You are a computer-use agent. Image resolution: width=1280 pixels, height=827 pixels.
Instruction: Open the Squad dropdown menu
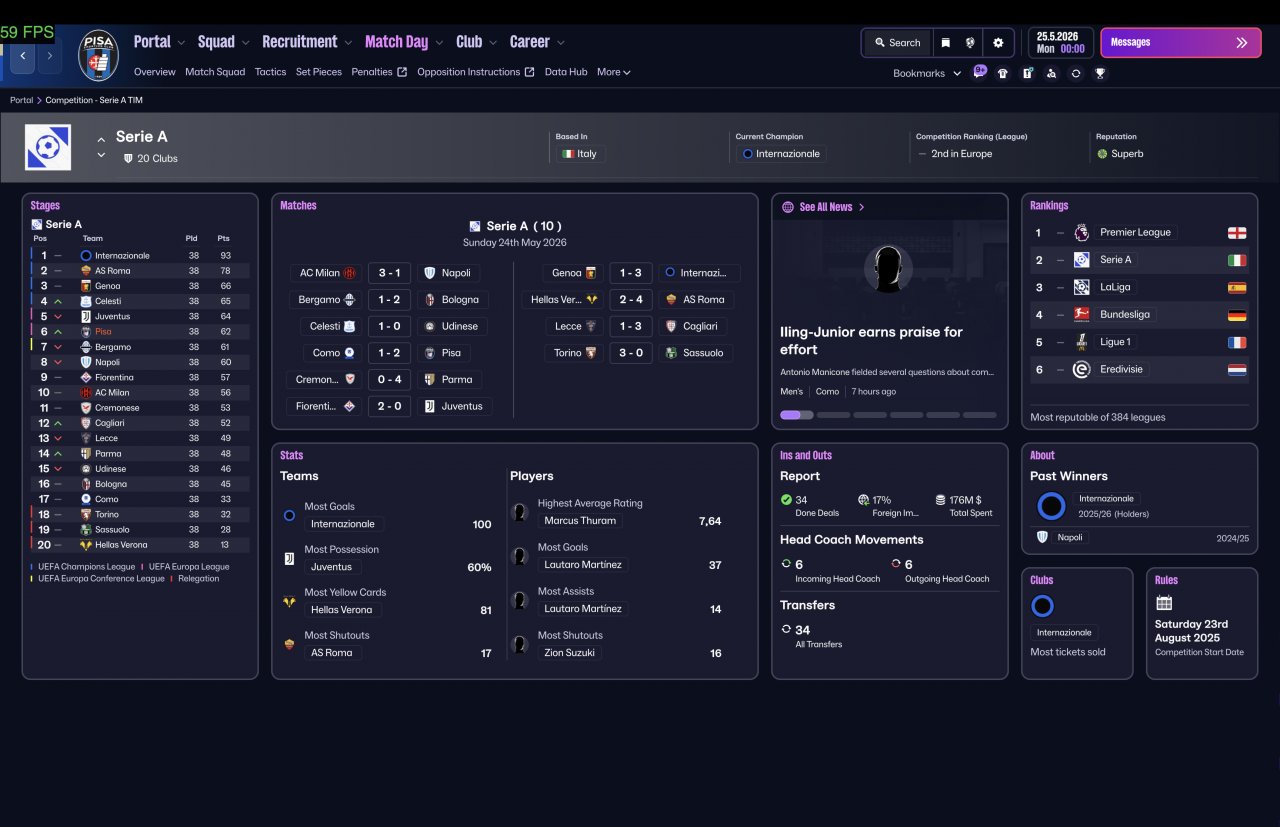pyautogui.click(x=224, y=42)
